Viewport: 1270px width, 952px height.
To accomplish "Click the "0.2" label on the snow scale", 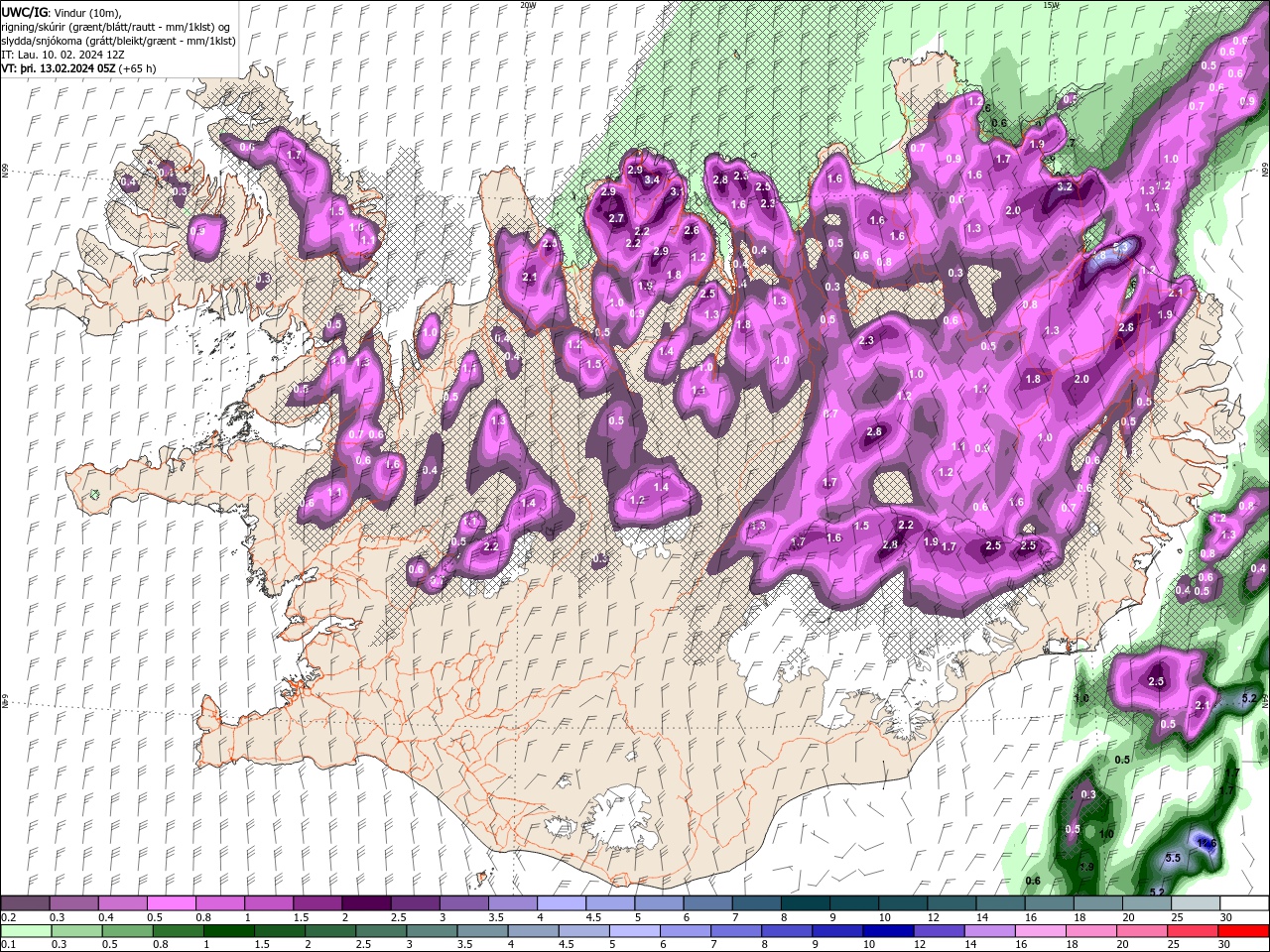I will click(x=8, y=917).
